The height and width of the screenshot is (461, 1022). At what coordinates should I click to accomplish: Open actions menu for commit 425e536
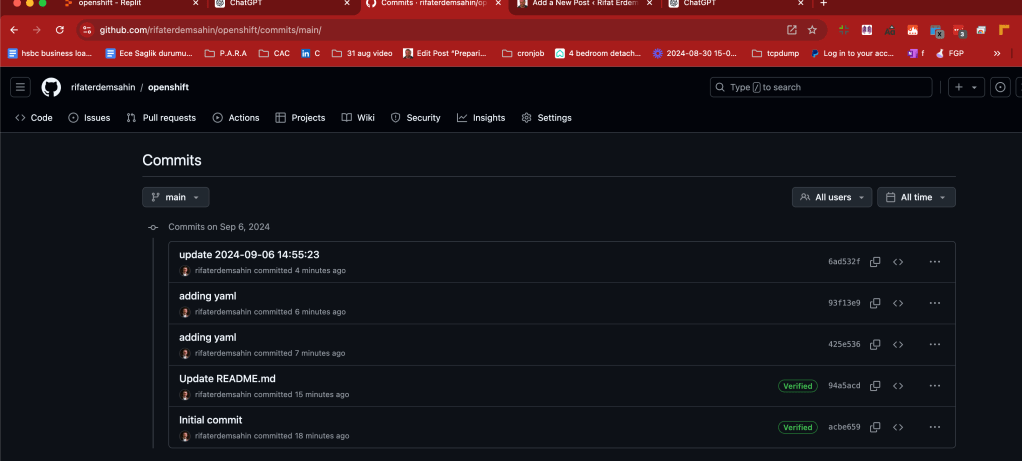coord(935,344)
